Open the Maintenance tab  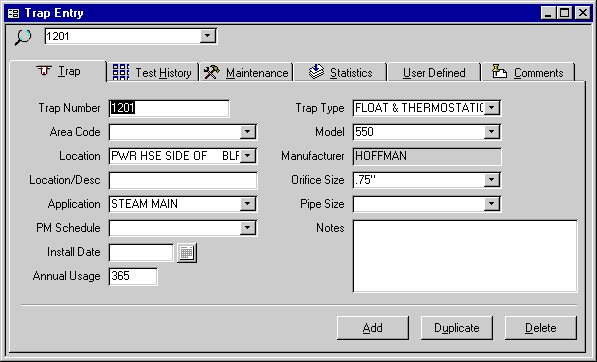[x=246, y=72]
